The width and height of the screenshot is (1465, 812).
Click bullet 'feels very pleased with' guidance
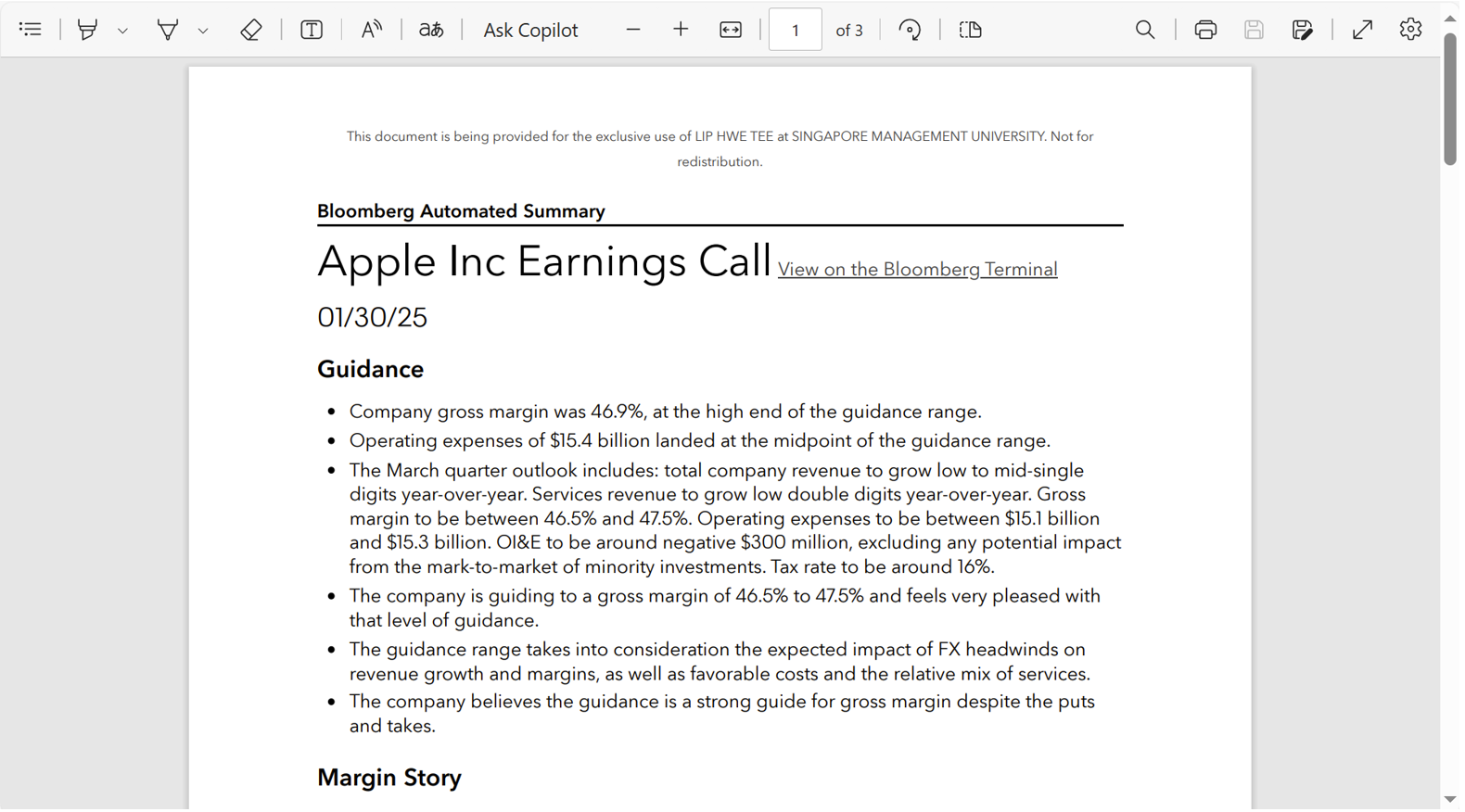(725, 608)
